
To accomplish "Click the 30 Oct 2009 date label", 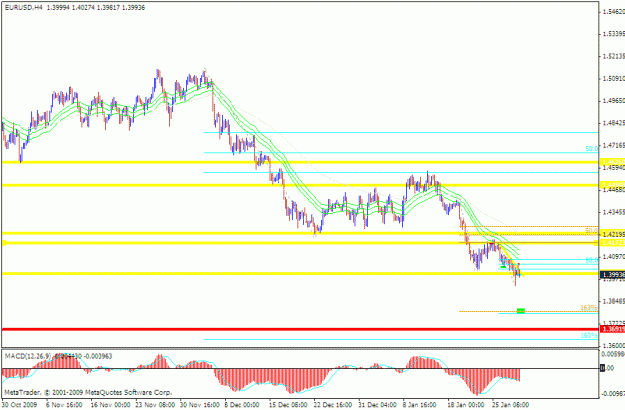I will 19,404.
